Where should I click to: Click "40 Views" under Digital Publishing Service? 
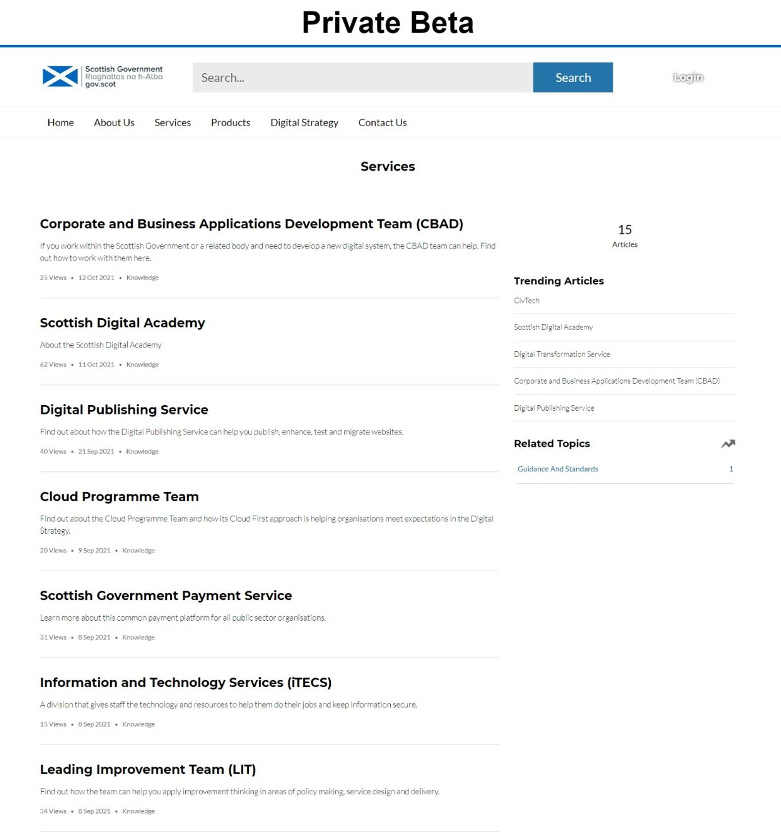coord(53,452)
